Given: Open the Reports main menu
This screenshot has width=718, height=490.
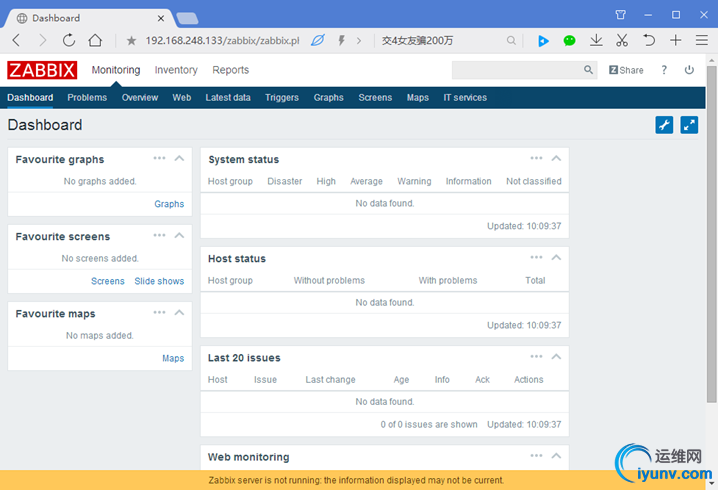Looking at the screenshot, I should (230, 70).
